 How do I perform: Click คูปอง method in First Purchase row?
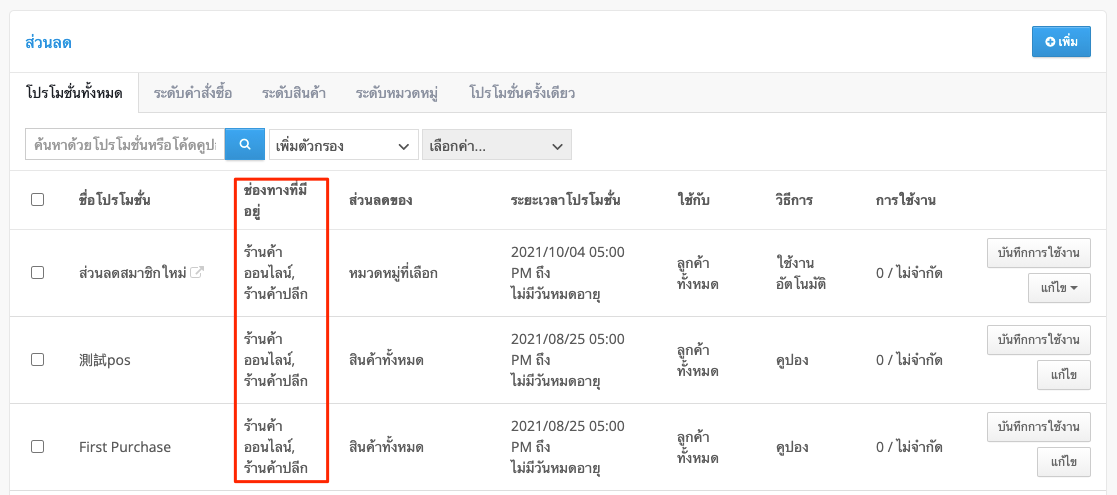[x=794, y=447]
